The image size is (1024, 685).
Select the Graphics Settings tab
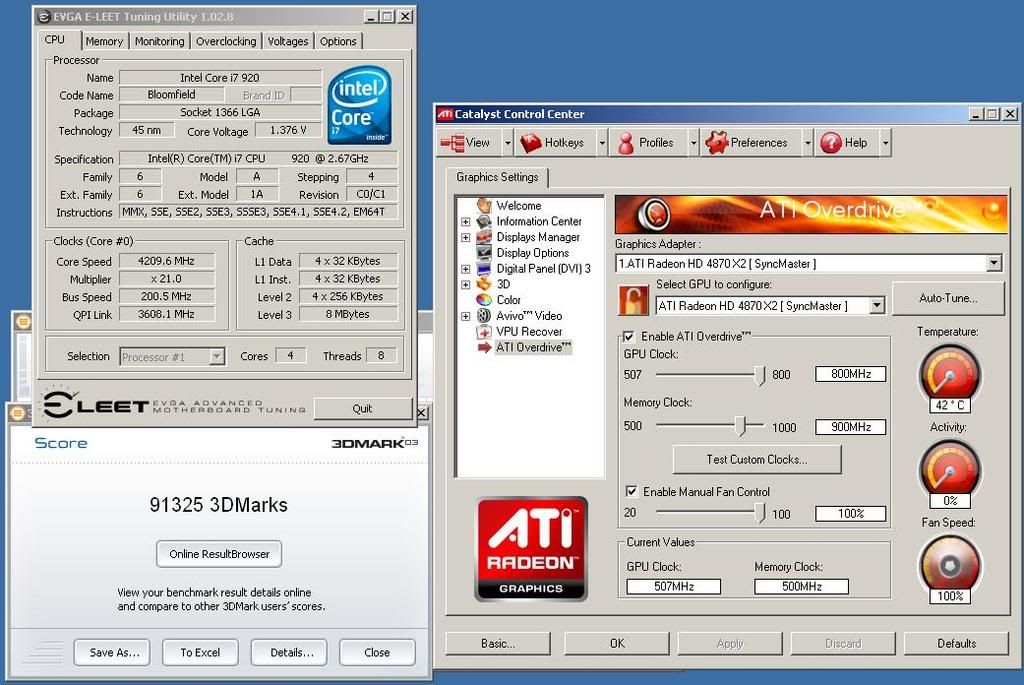497,177
